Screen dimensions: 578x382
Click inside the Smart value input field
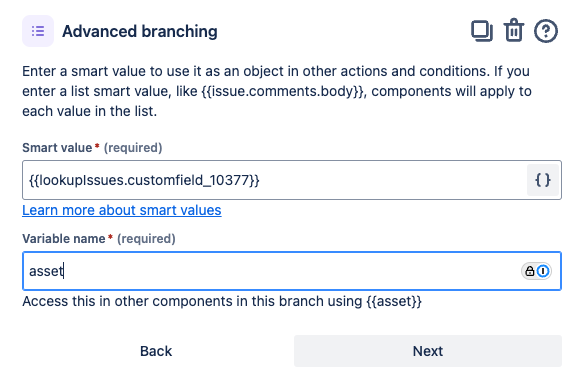click(x=275, y=180)
